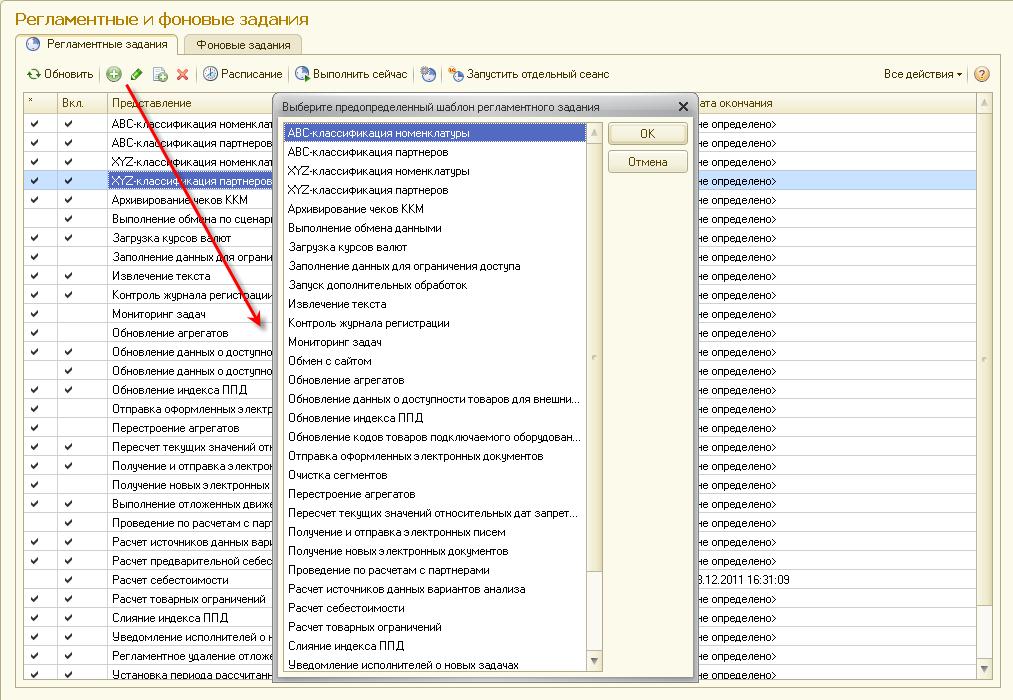Image resolution: width=1013 pixels, height=700 pixels.
Task: Choose Очистка сегментов in the template list
Action: pyautogui.click(x=337, y=475)
